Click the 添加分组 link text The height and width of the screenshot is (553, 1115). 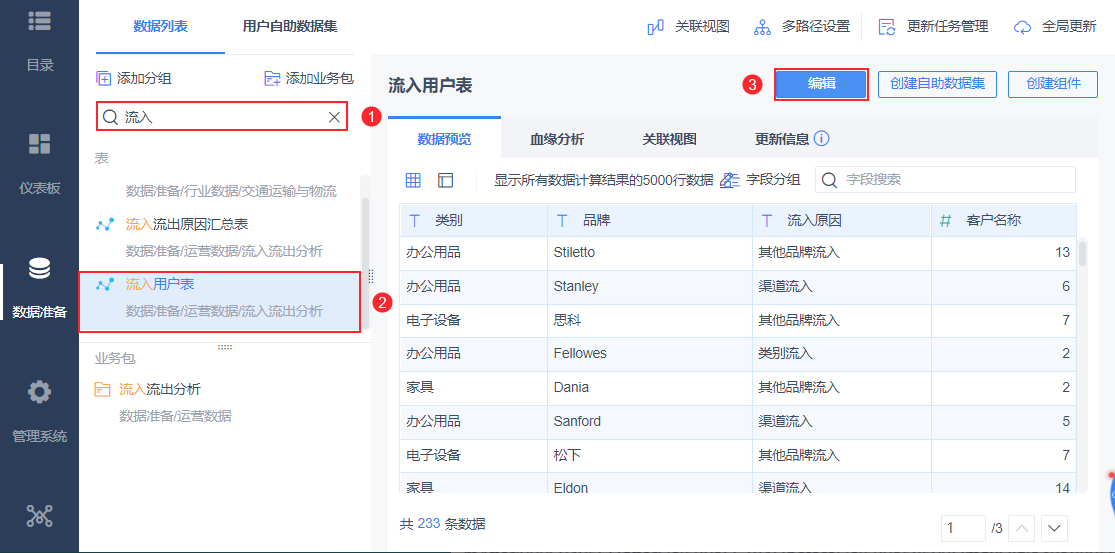pyautogui.click(x=144, y=78)
